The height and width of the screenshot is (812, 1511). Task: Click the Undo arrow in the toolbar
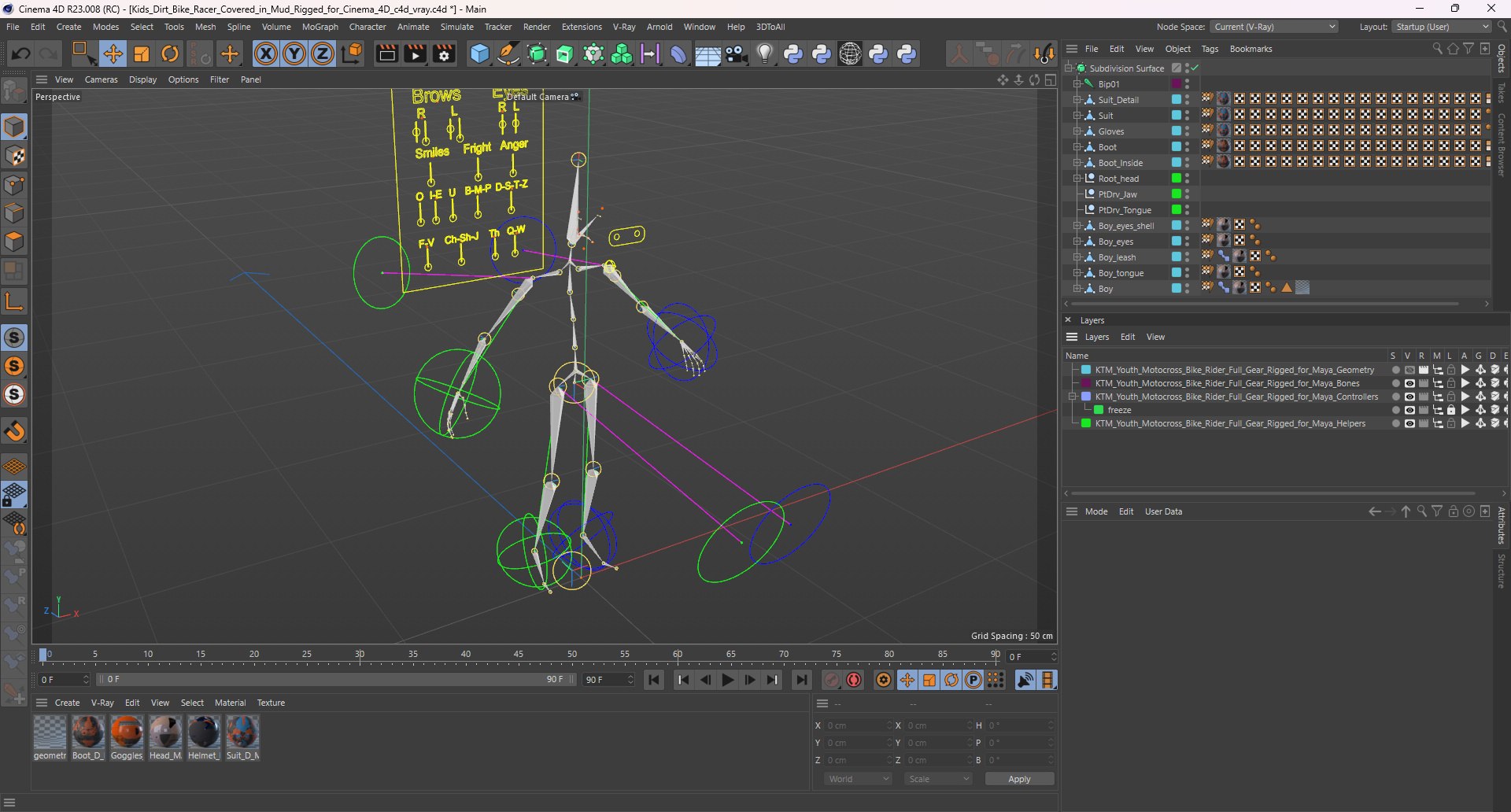21,54
